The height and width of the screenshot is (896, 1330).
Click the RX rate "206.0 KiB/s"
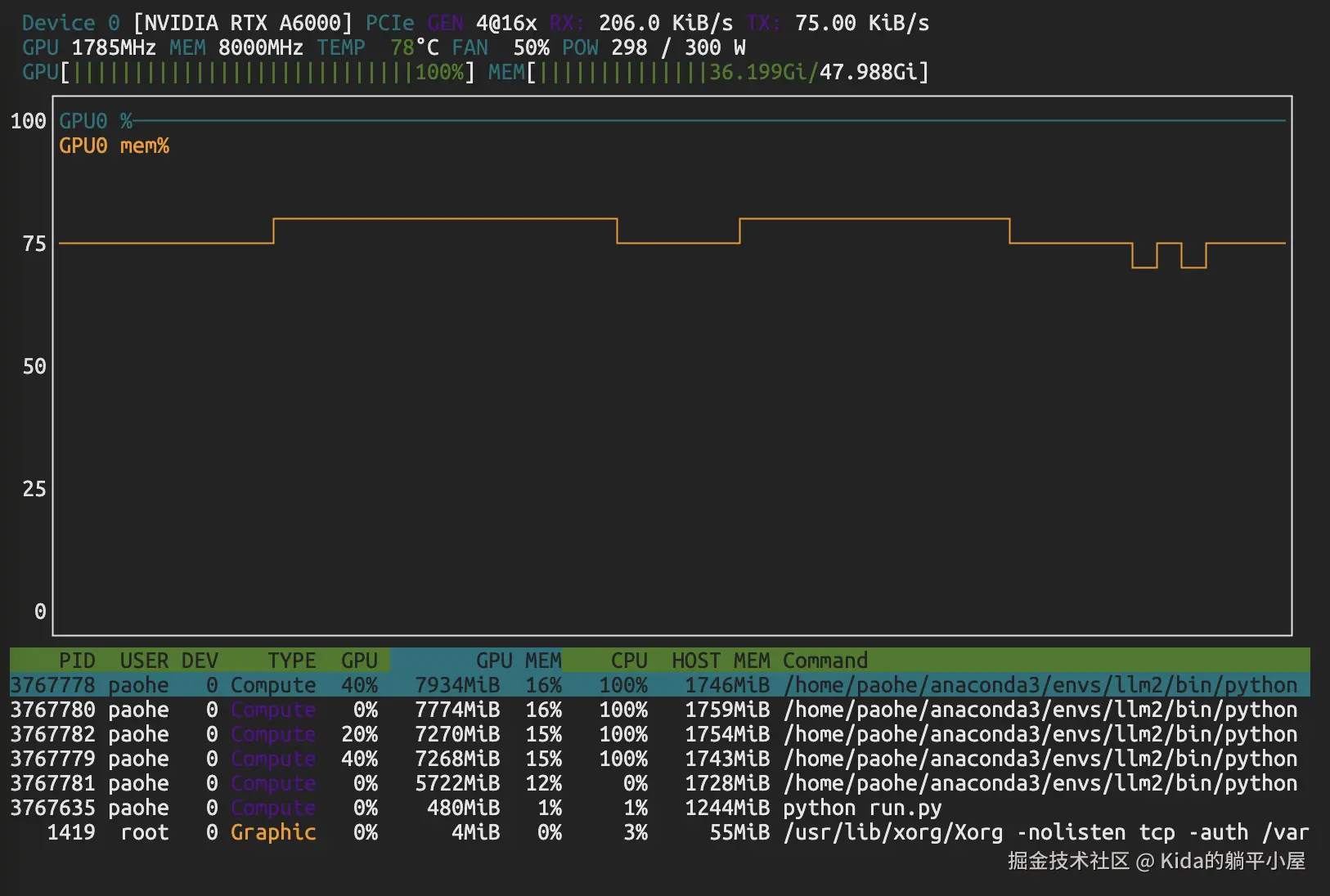[x=666, y=23]
